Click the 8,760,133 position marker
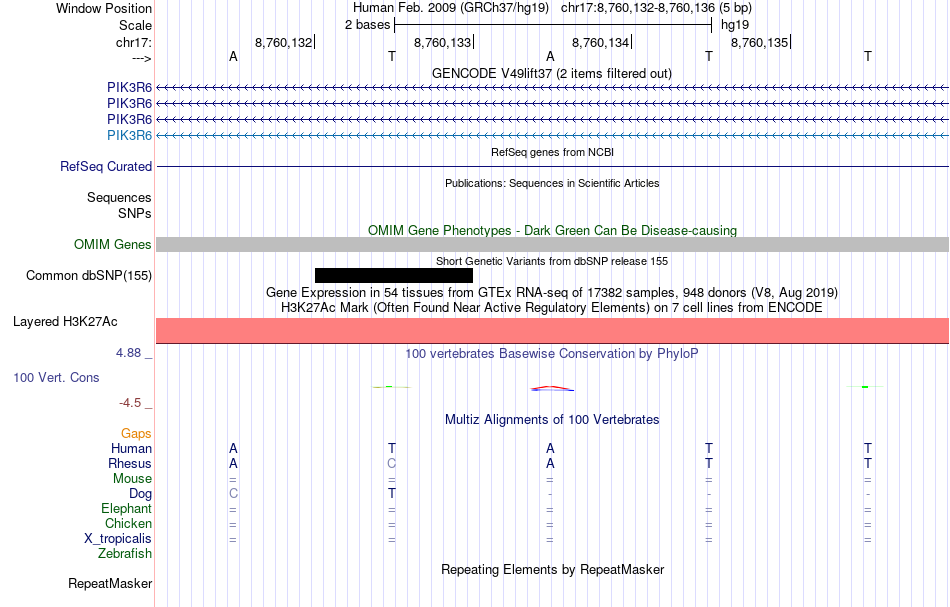Viewport: 950px width, 607px height. tap(442, 42)
